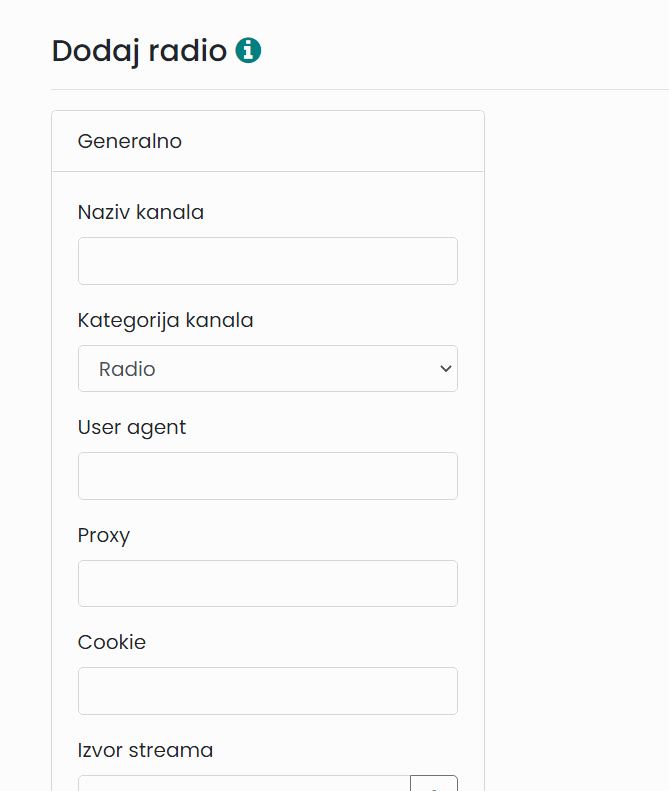Click the add button beside Izvor streama field
The height and width of the screenshot is (791, 669).
(x=434, y=783)
